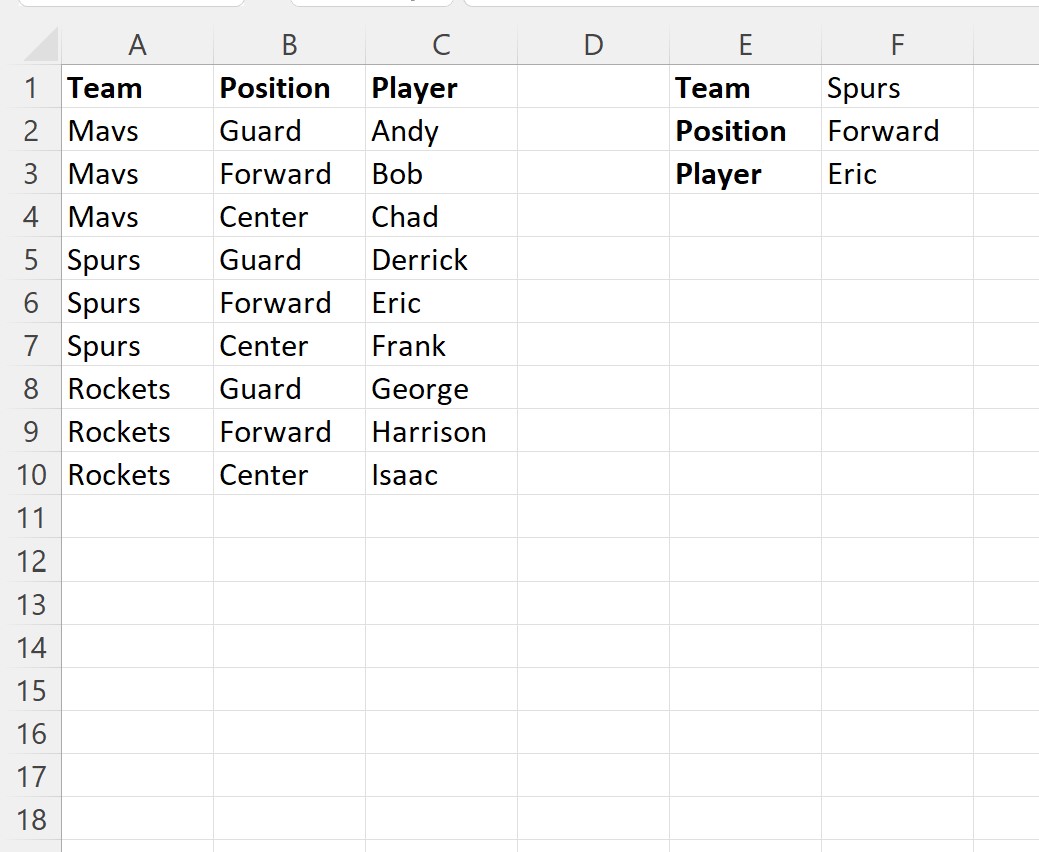Screen dimensions: 1039x852
Task: Select cell F2 containing Forward
Action: point(897,131)
